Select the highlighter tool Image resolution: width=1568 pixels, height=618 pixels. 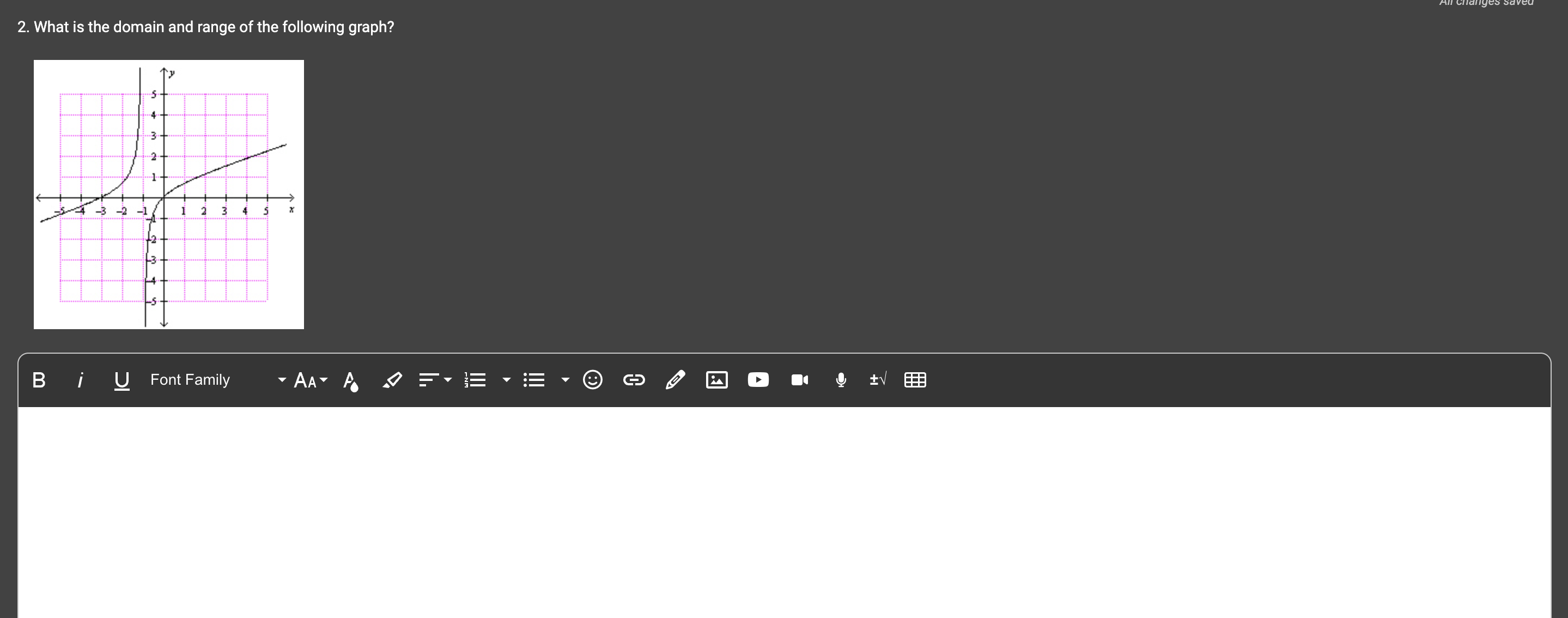coord(392,380)
